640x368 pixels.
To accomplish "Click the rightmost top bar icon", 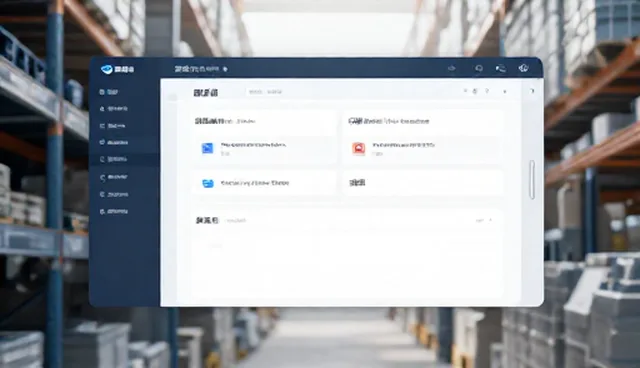I will tap(523, 68).
